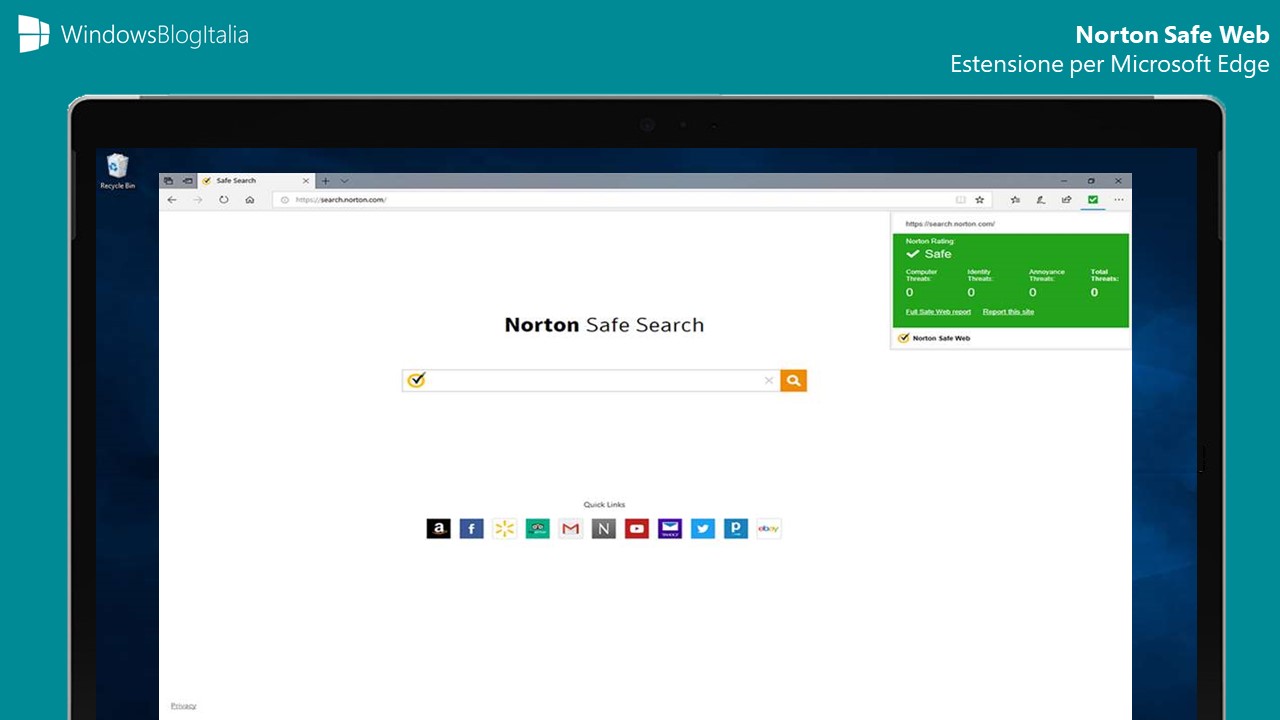The image size is (1280, 720).
Task: Open the YouTube quick link icon
Action: pos(637,529)
